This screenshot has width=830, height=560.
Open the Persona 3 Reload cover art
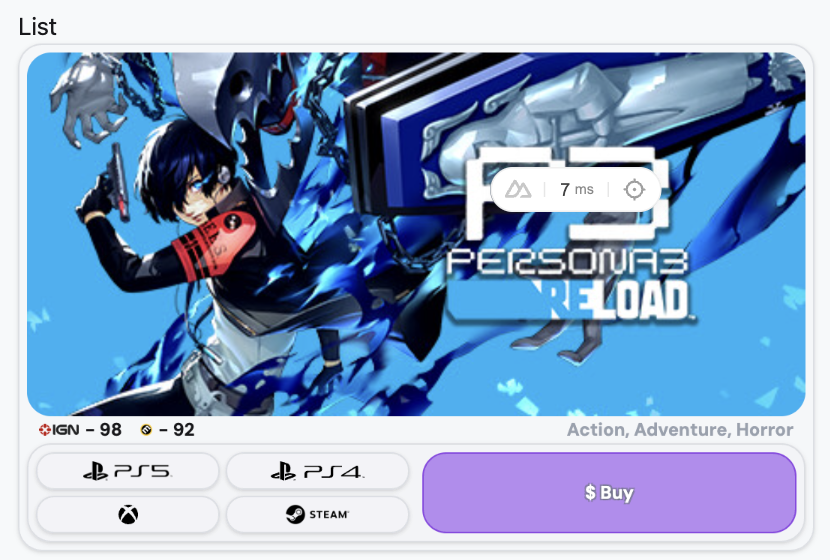pos(416,234)
